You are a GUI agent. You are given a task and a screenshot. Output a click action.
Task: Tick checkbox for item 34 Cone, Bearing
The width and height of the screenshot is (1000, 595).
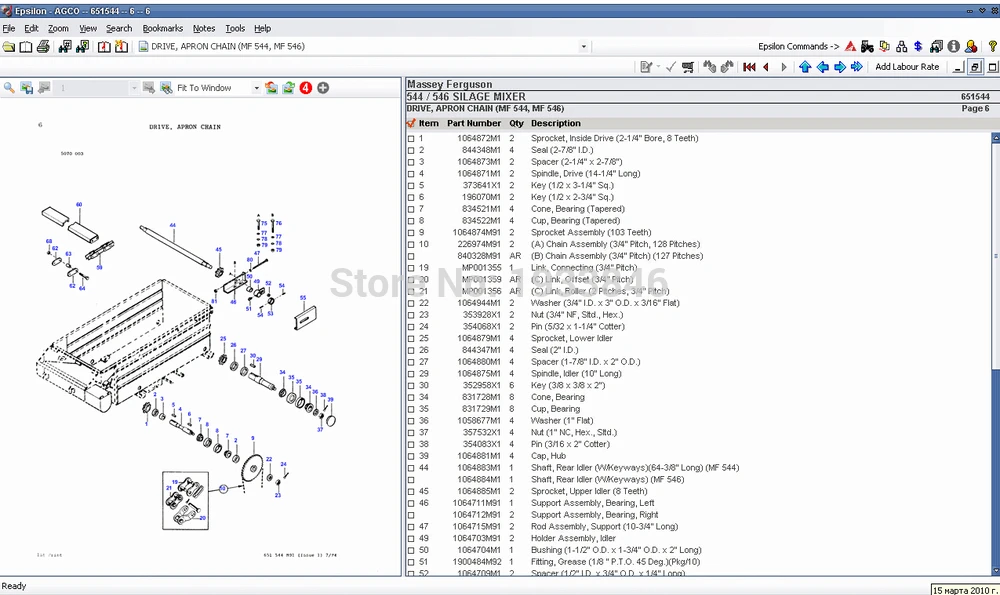(x=411, y=397)
